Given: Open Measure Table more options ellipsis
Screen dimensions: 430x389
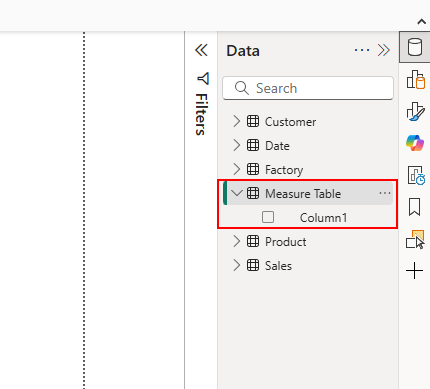Looking at the screenshot, I should (x=385, y=193).
